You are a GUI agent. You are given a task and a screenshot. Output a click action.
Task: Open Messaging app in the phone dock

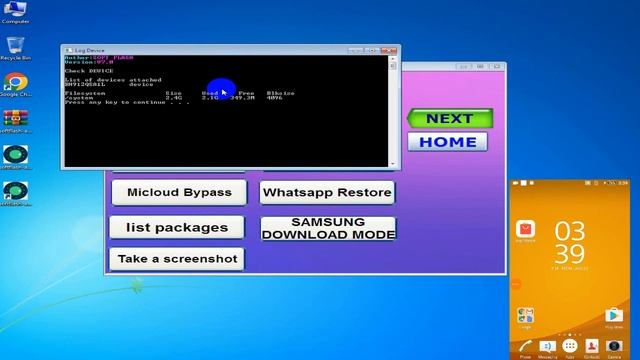pos(547,348)
